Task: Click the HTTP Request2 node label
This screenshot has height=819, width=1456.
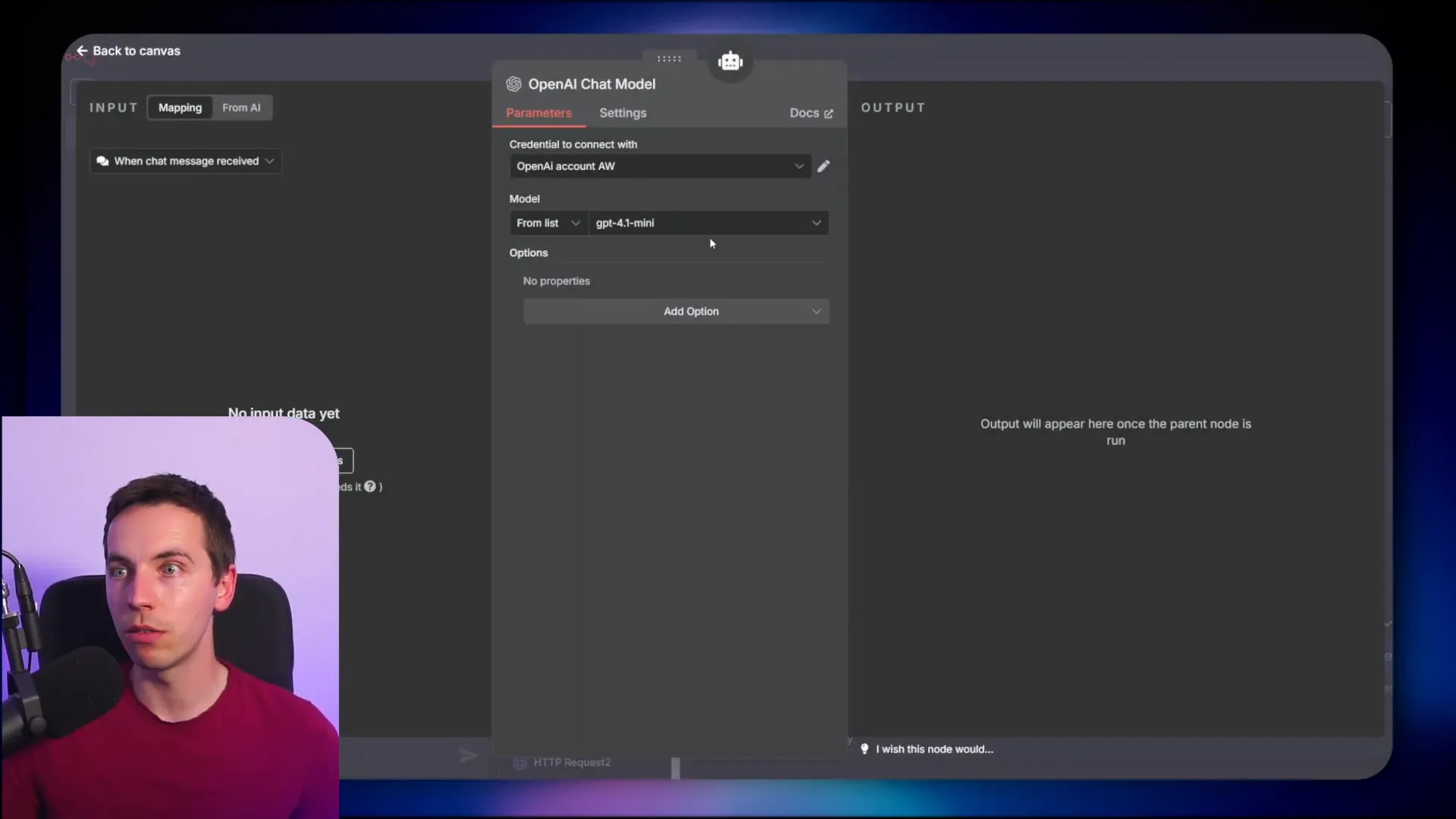Action: [x=572, y=763]
